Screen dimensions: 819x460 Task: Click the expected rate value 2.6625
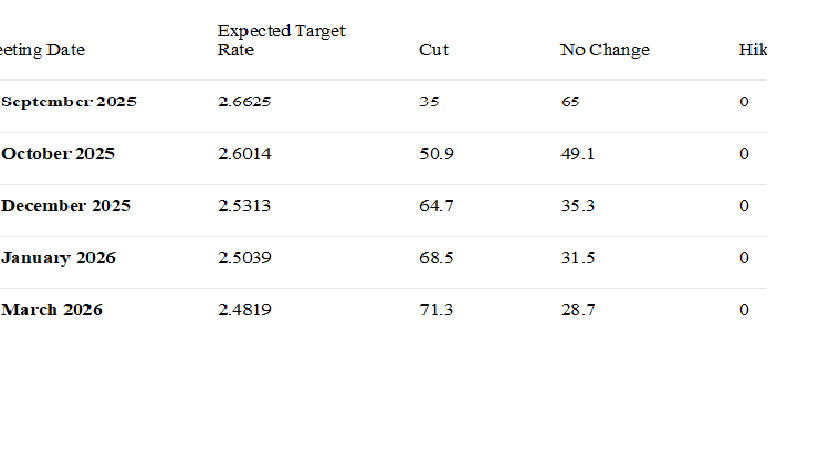tap(244, 102)
